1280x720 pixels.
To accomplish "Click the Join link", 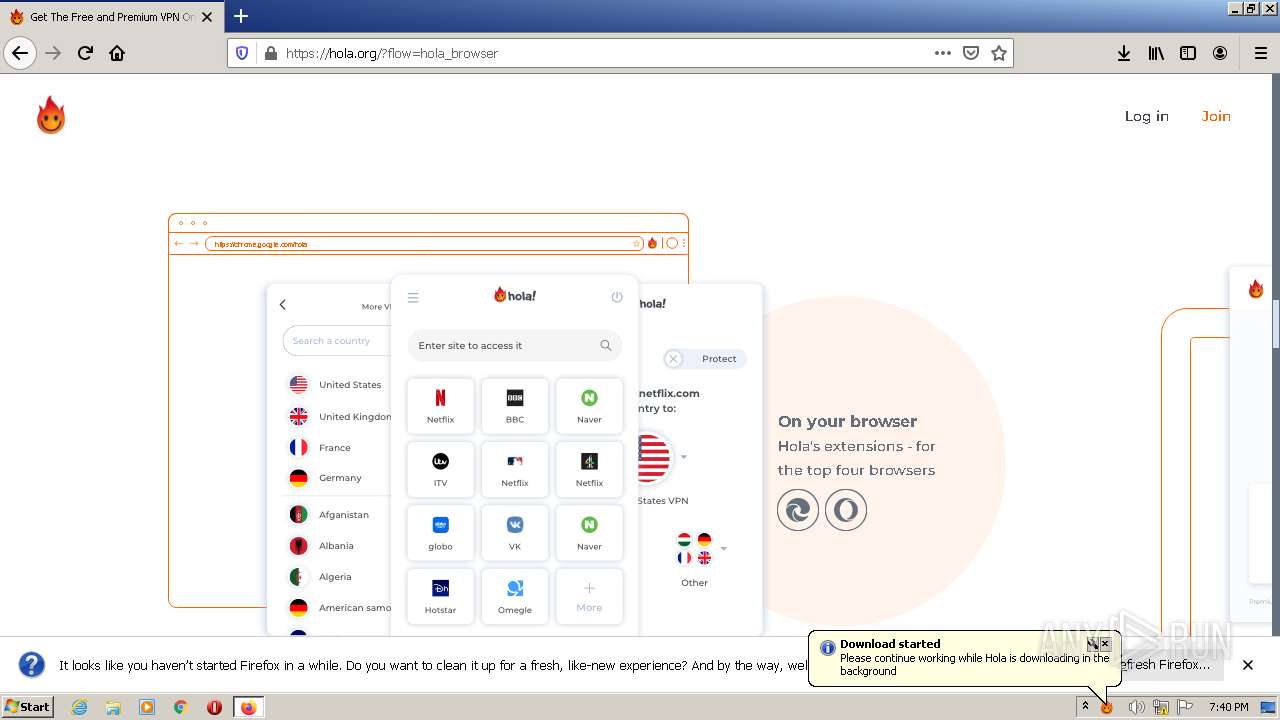I will coord(1216,116).
